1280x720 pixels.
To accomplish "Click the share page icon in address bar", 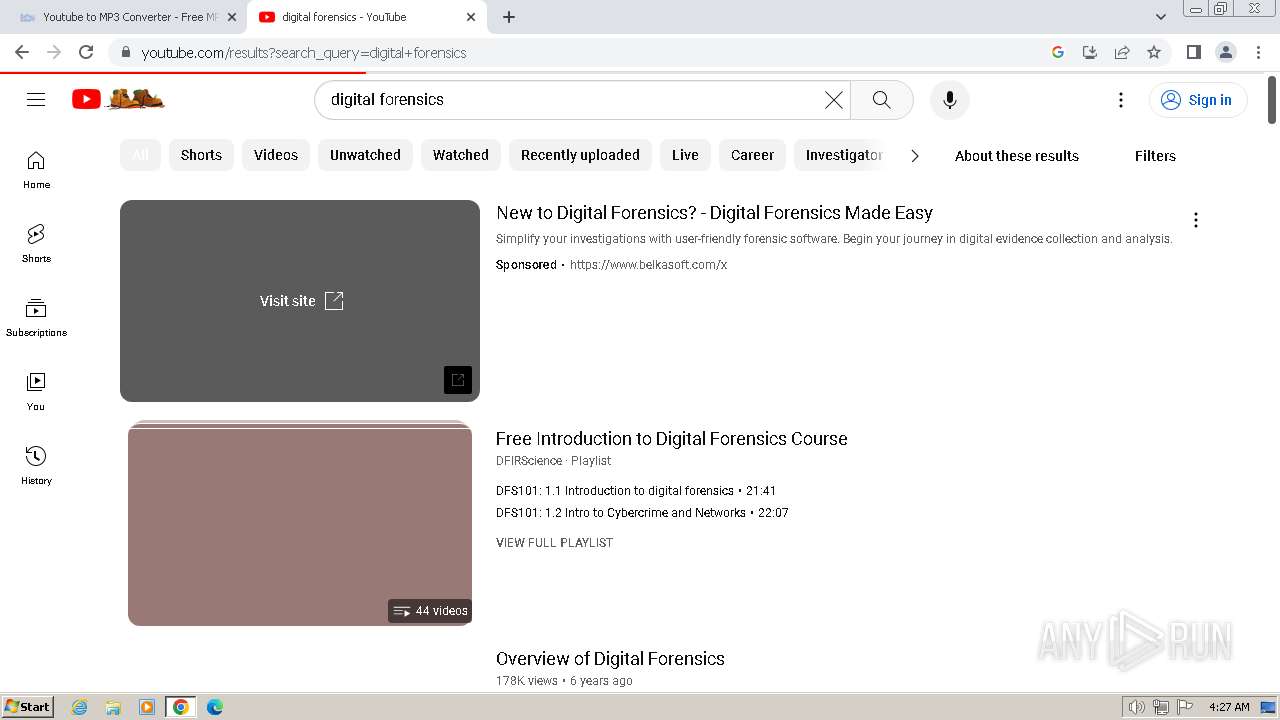I will click(x=1122, y=52).
